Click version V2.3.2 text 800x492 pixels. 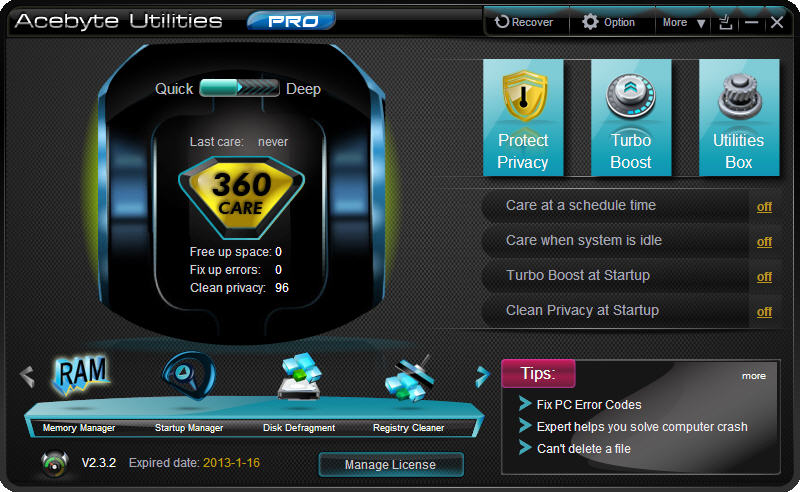pyautogui.click(x=99, y=463)
